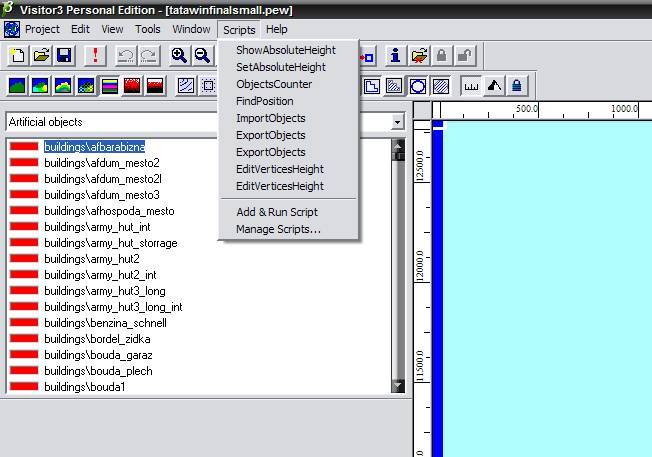The image size is (652, 457).
Task: Click the diagonally hatched square icon
Action: coord(441,86)
